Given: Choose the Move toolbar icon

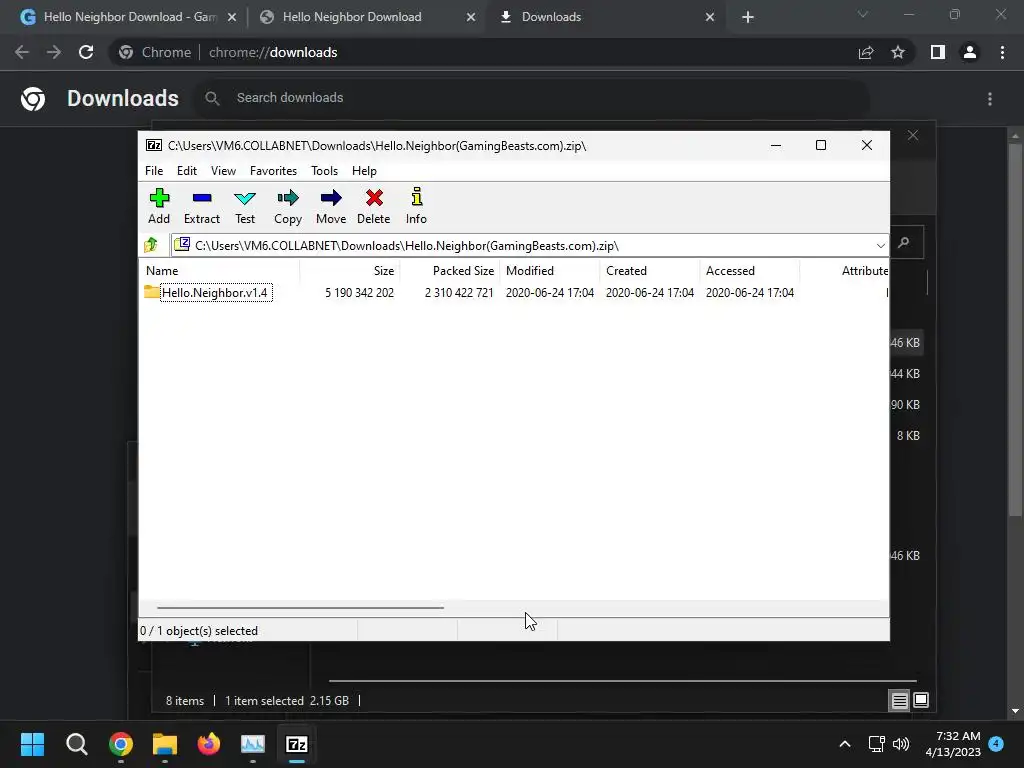Looking at the screenshot, I should (331, 206).
